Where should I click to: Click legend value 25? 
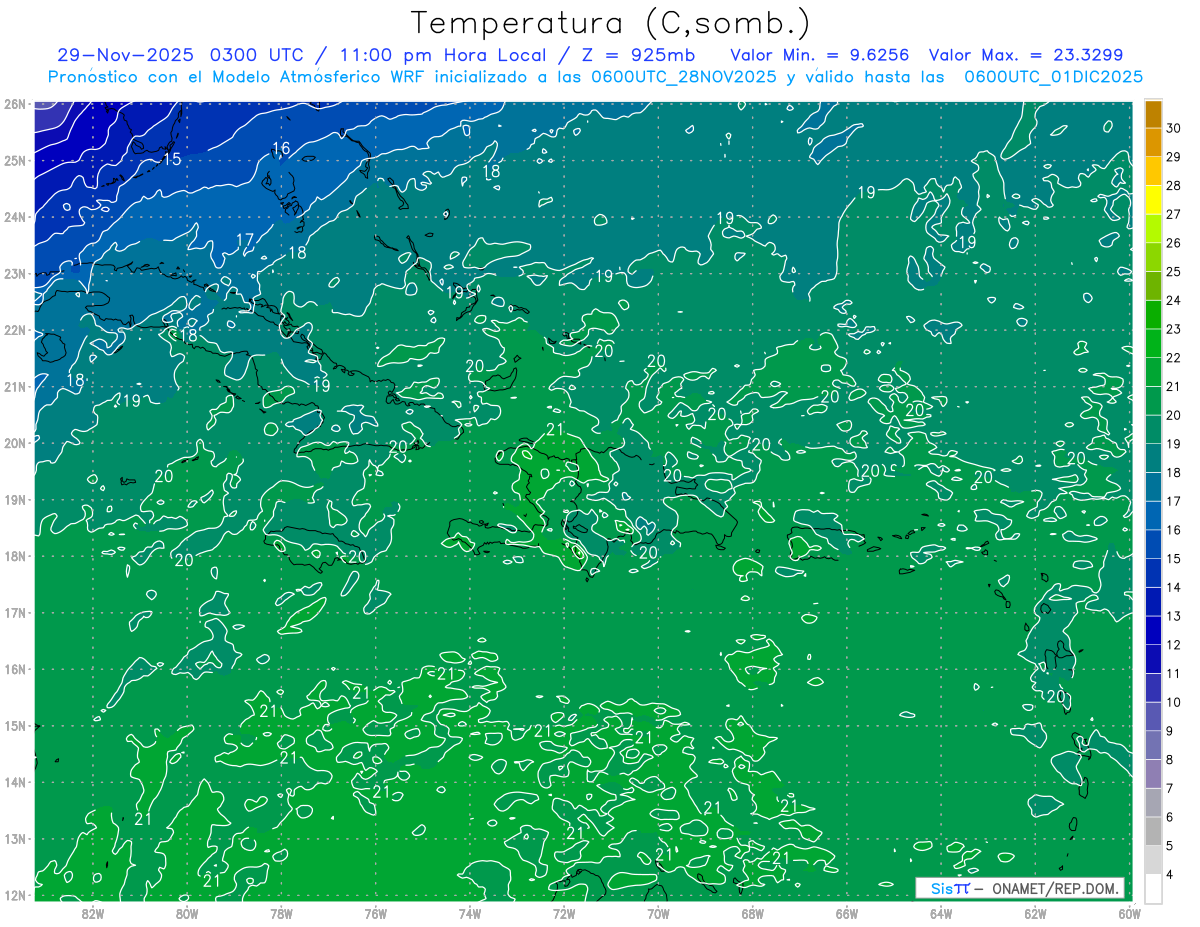[x=1174, y=271]
